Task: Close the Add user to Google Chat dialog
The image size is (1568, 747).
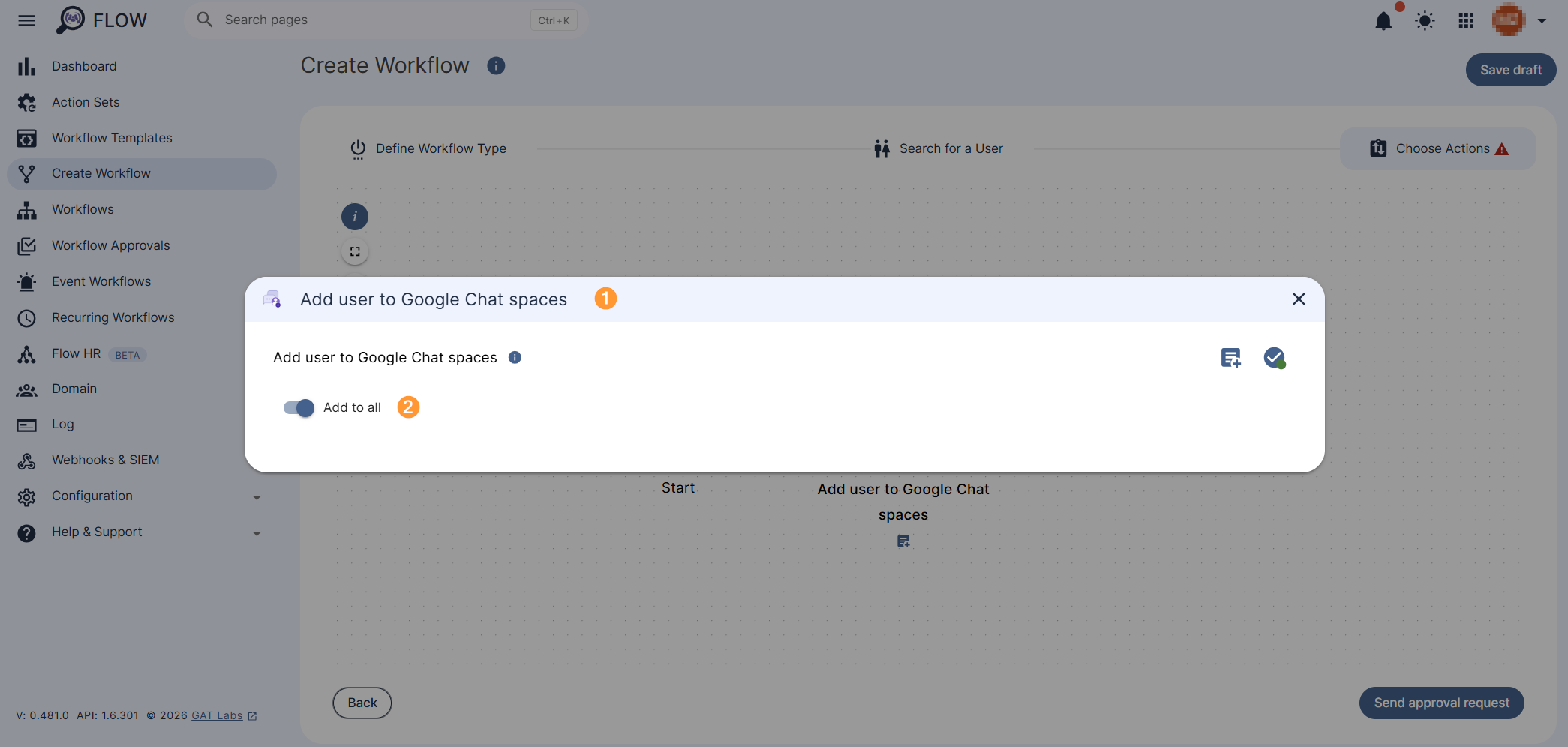Action: tap(1299, 298)
